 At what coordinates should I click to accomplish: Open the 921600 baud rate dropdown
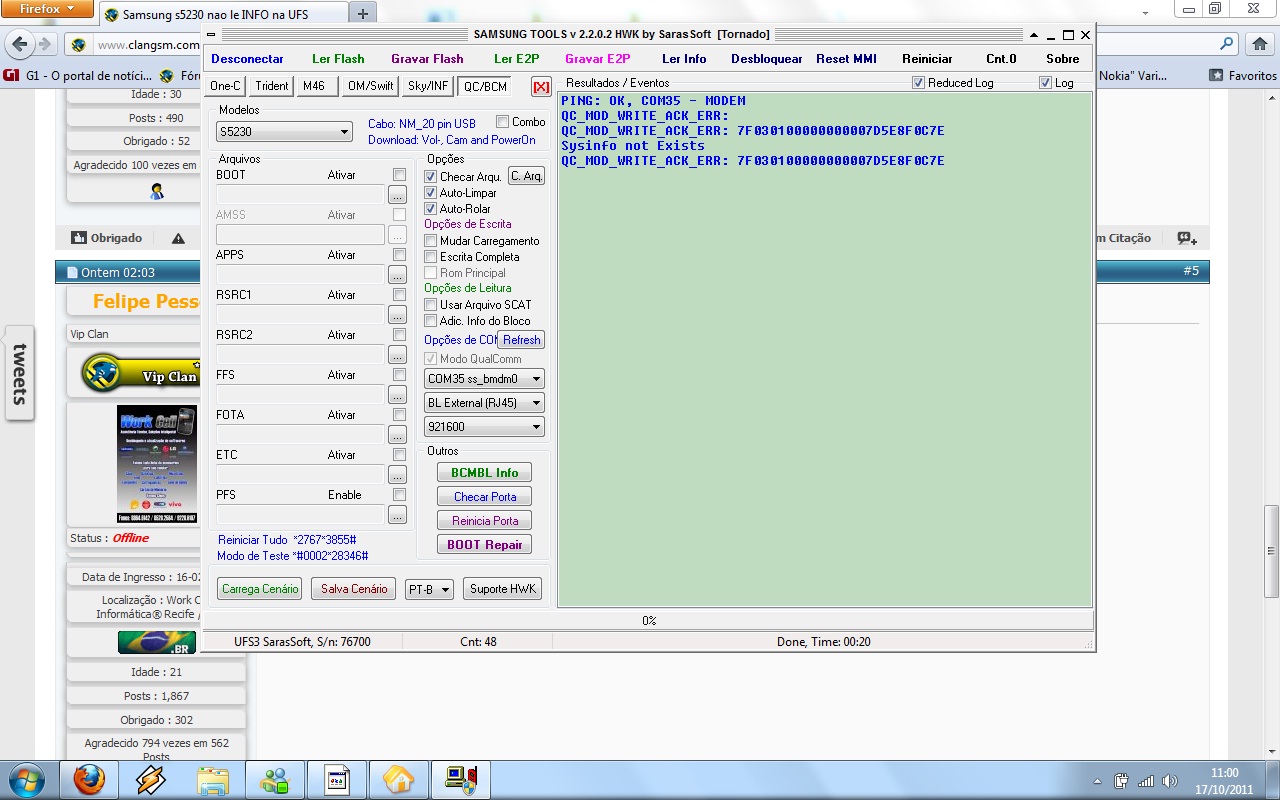pos(484,427)
